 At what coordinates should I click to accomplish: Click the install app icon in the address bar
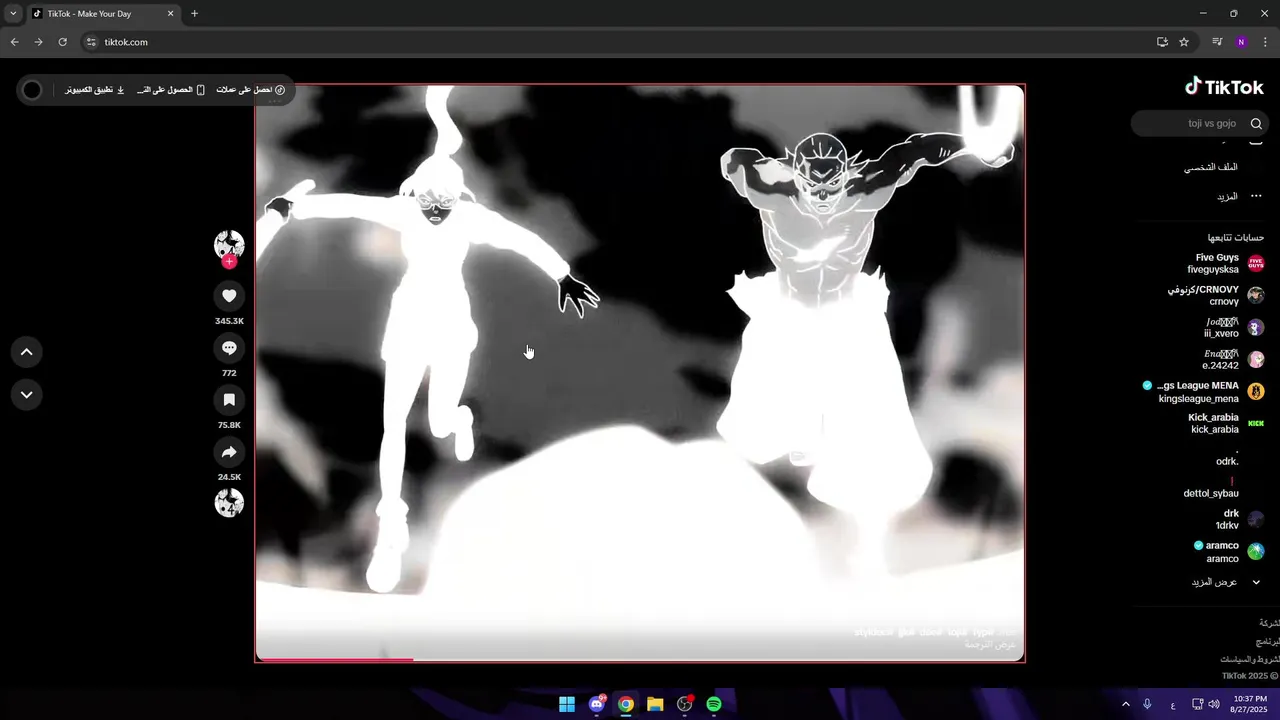coord(1162,42)
